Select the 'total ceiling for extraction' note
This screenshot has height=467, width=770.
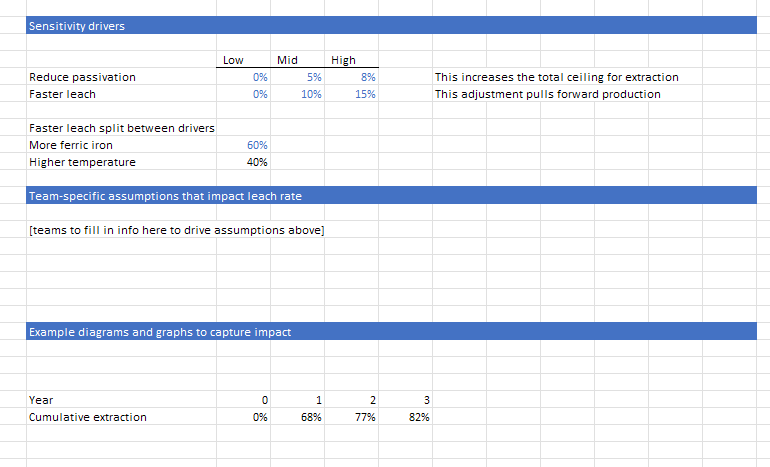(x=556, y=77)
